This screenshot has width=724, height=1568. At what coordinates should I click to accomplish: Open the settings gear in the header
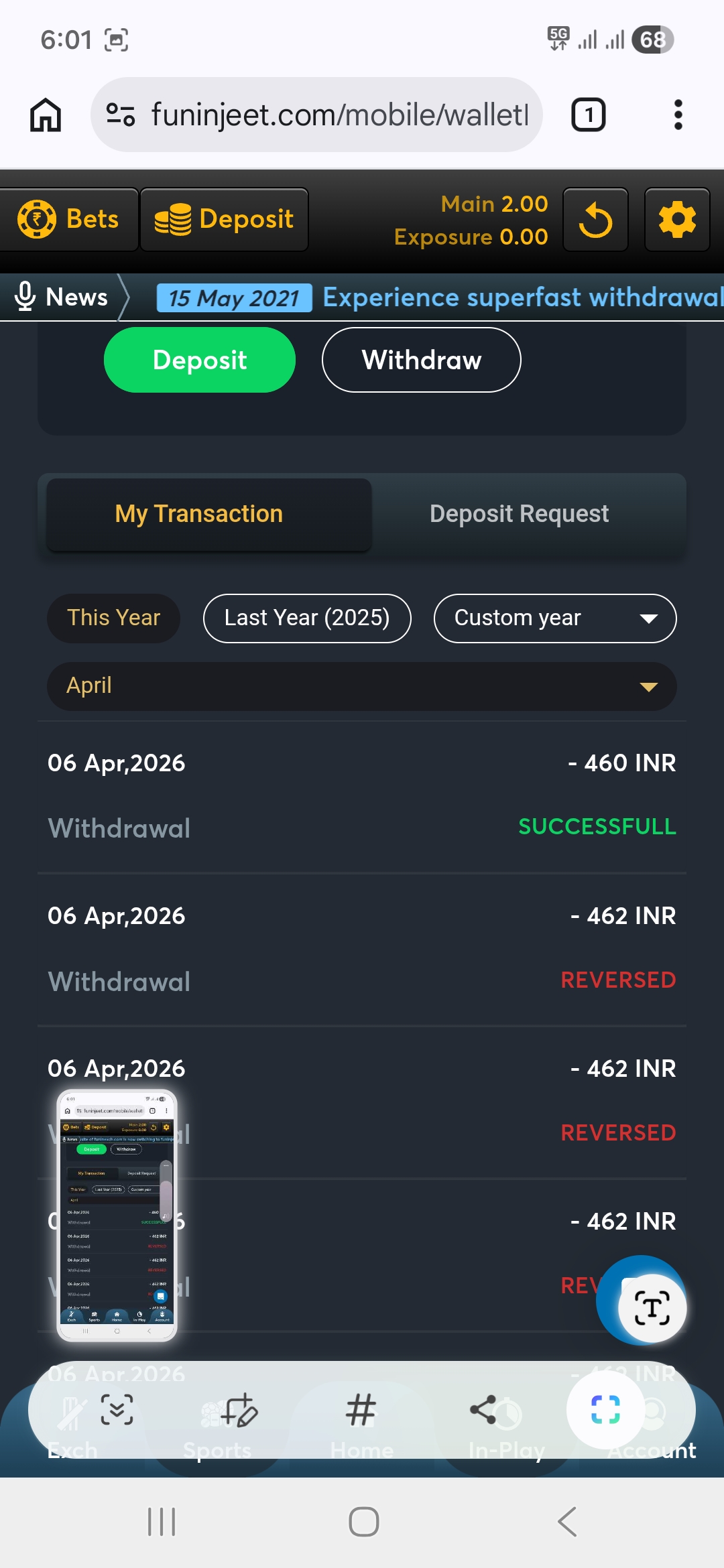(x=677, y=220)
